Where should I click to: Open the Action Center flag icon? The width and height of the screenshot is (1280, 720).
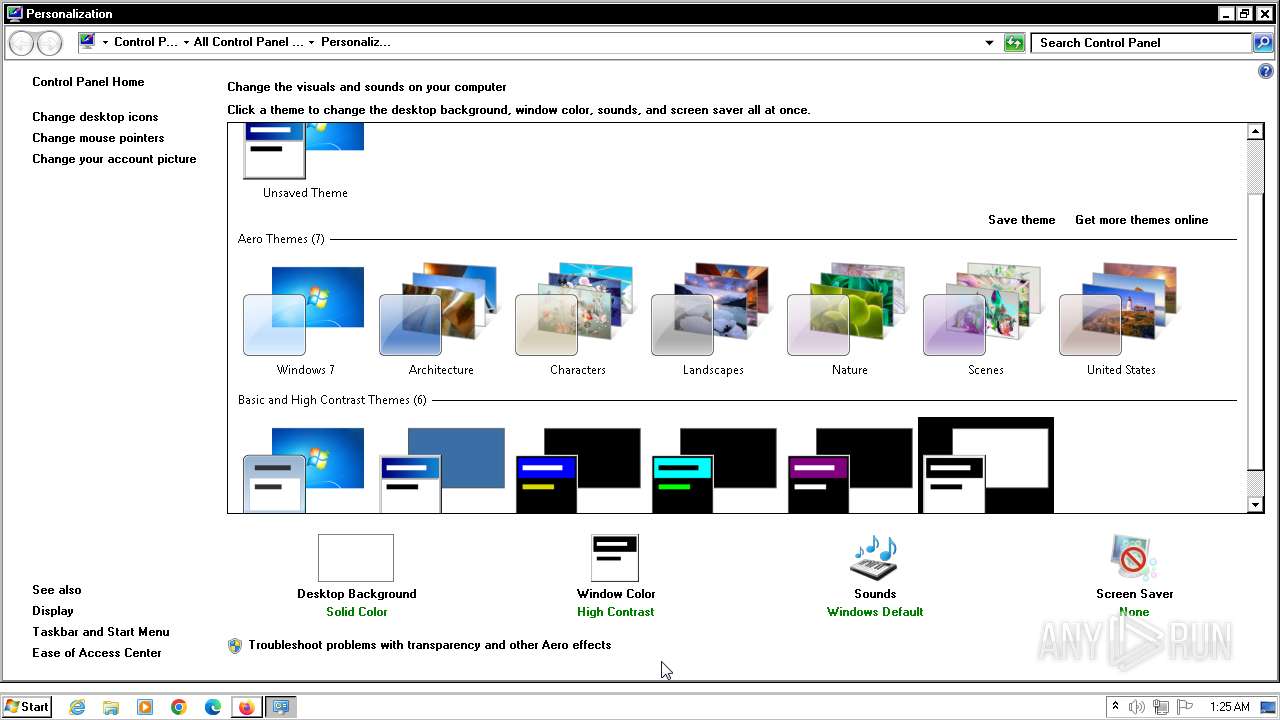click(x=1185, y=707)
